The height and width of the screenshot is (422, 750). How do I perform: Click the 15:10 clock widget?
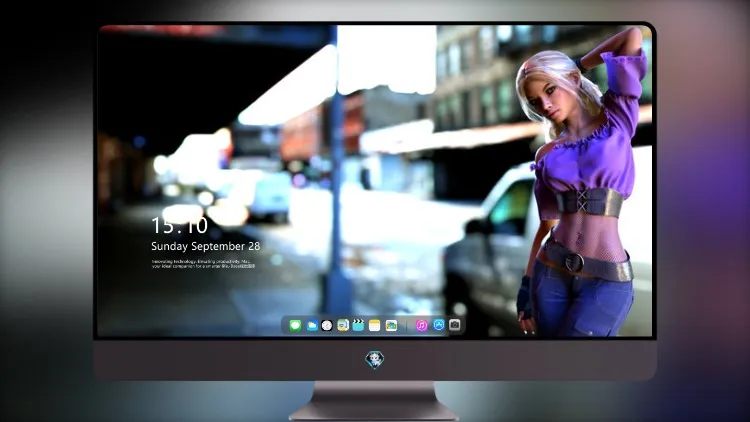click(x=179, y=226)
